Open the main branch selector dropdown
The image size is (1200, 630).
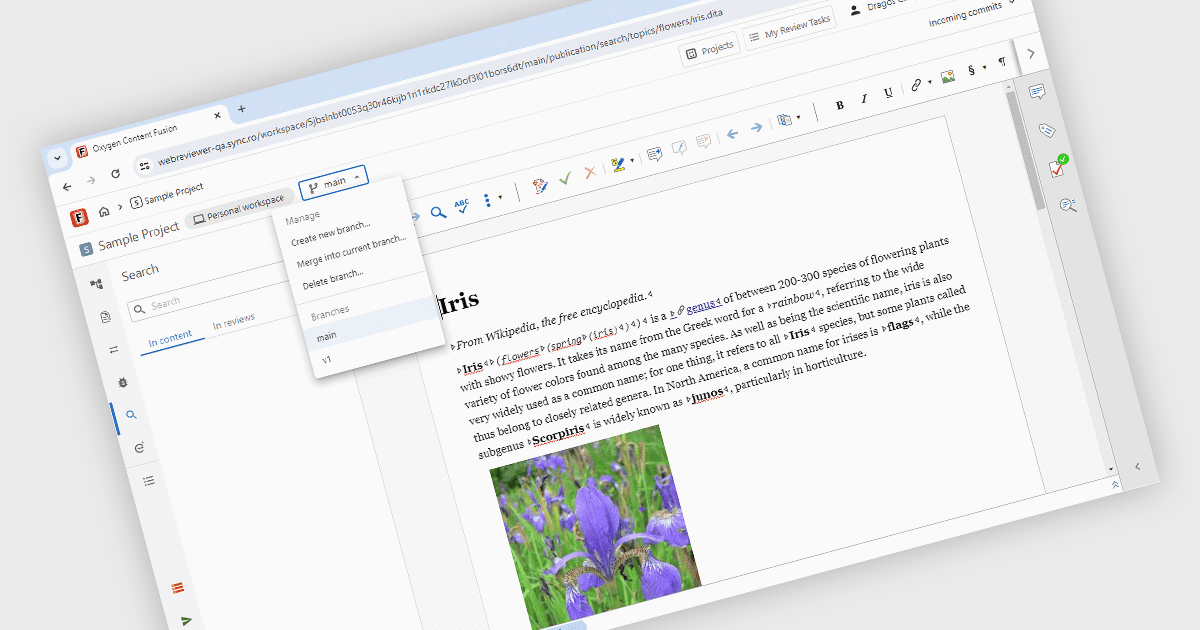(x=334, y=181)
